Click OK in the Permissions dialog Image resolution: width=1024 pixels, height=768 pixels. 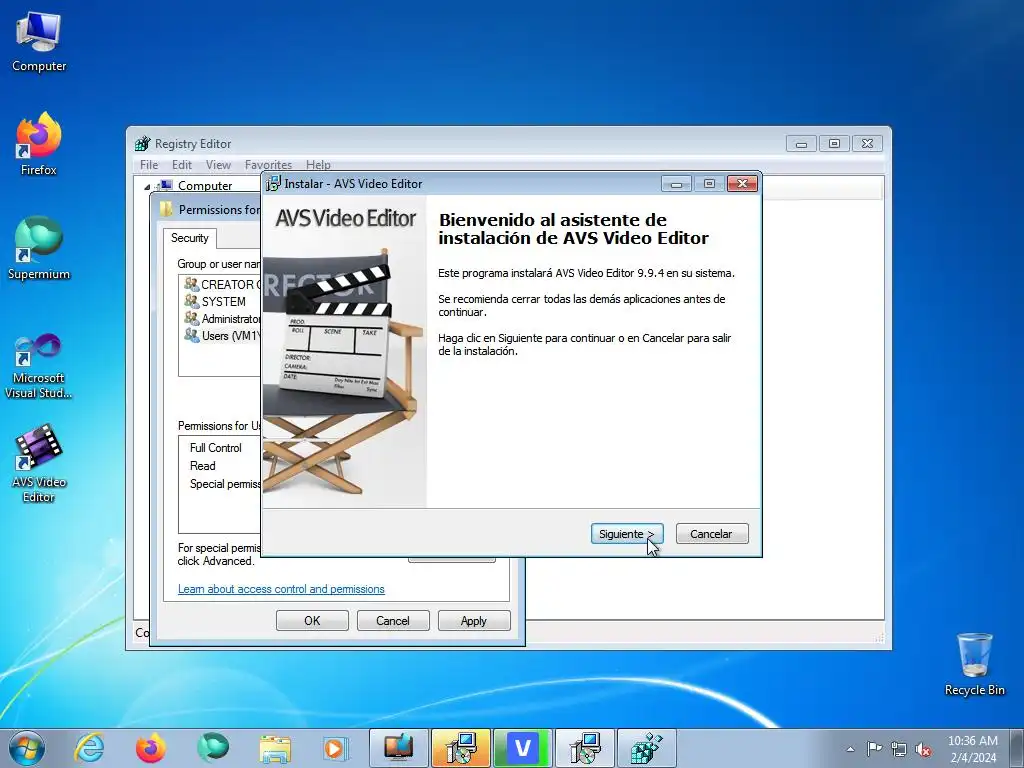pyautogui.click(x=312, y=620)
